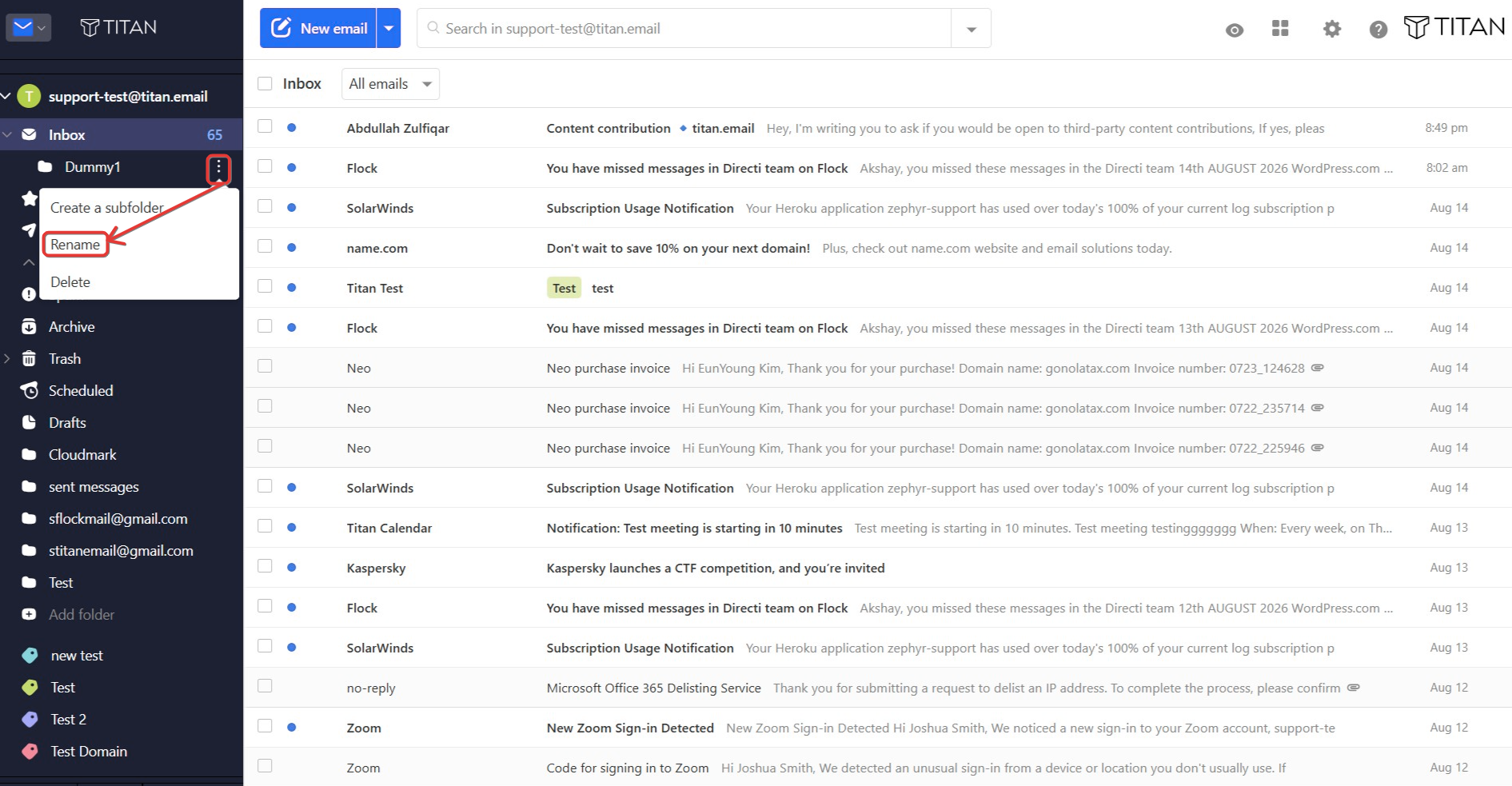Open the apps grid icon
1512x786 pixels.
pos(1280,29)
